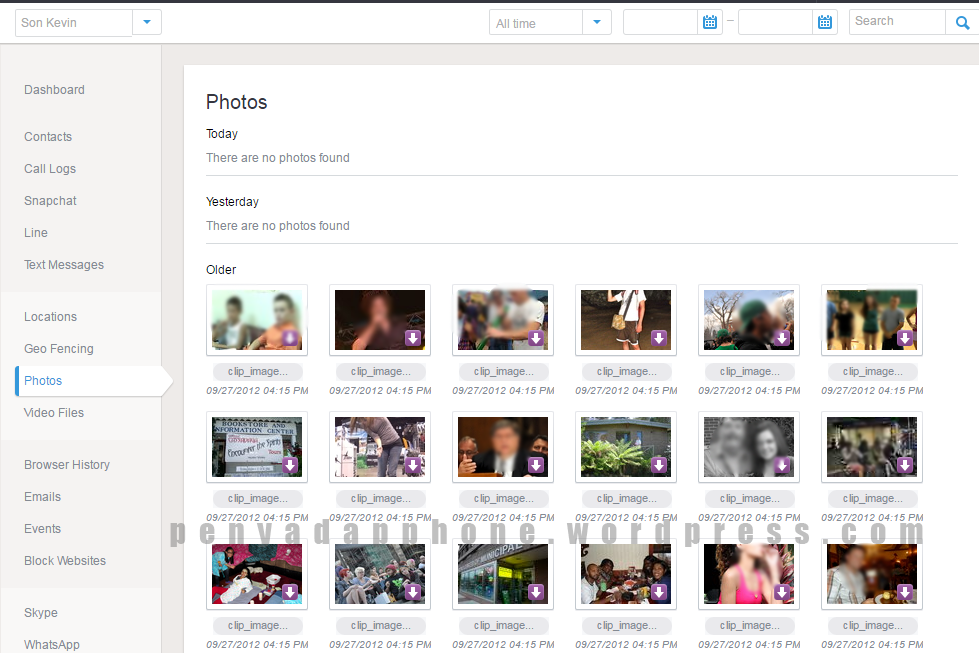Click clip_image label under first photo

coord(257,372)
